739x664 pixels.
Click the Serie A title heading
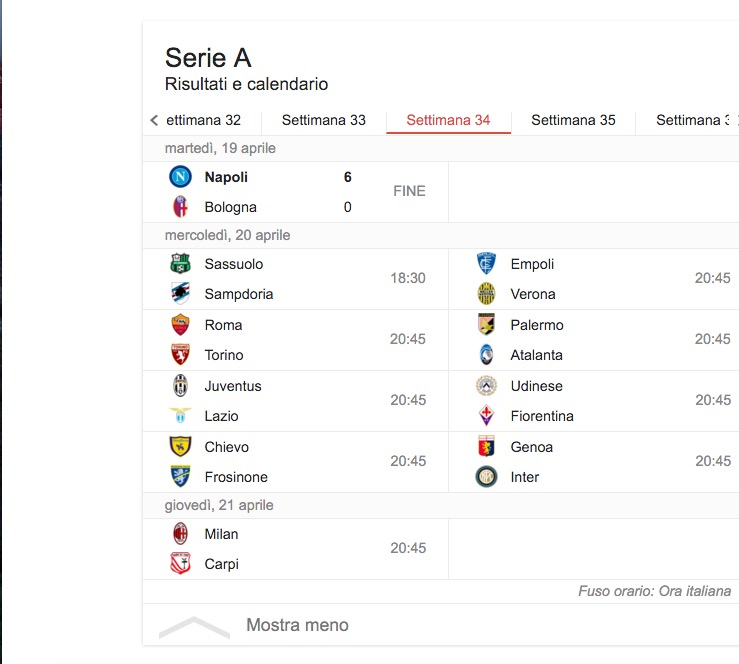(208, 57)
